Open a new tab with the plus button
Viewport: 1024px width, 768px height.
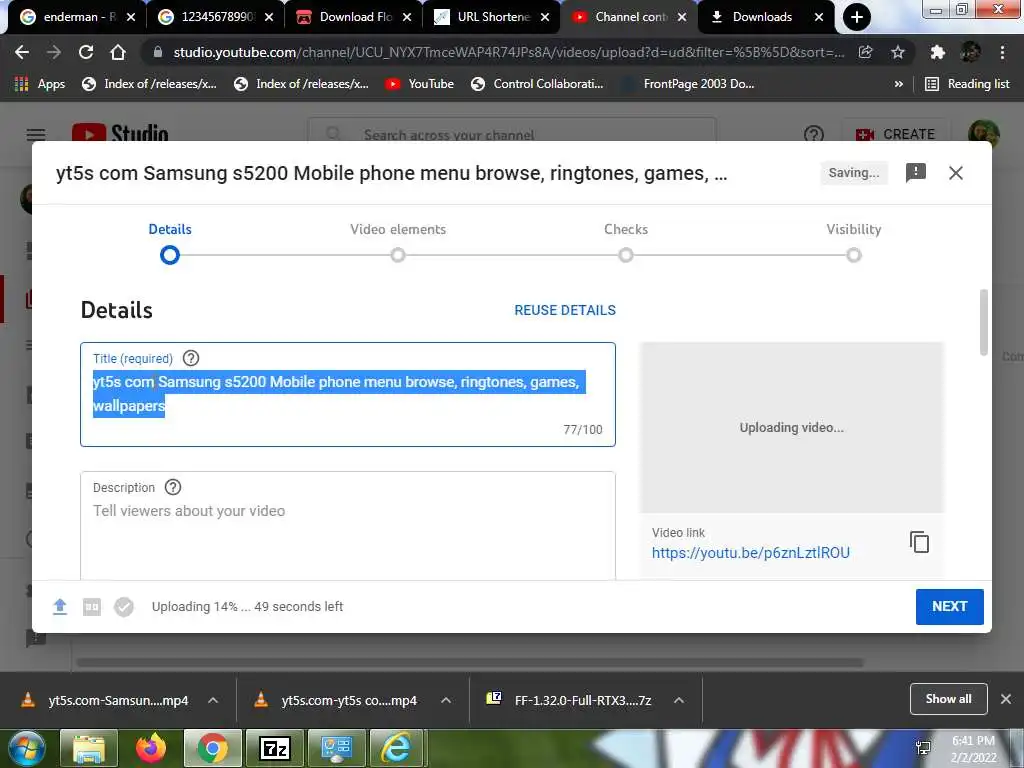856,17
